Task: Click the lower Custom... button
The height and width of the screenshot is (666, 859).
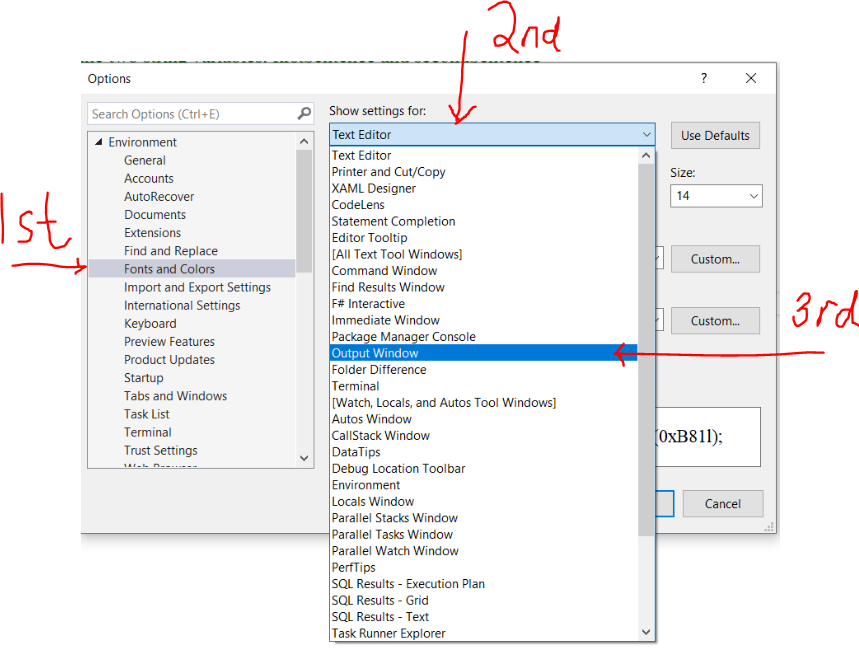Action: 715,321
